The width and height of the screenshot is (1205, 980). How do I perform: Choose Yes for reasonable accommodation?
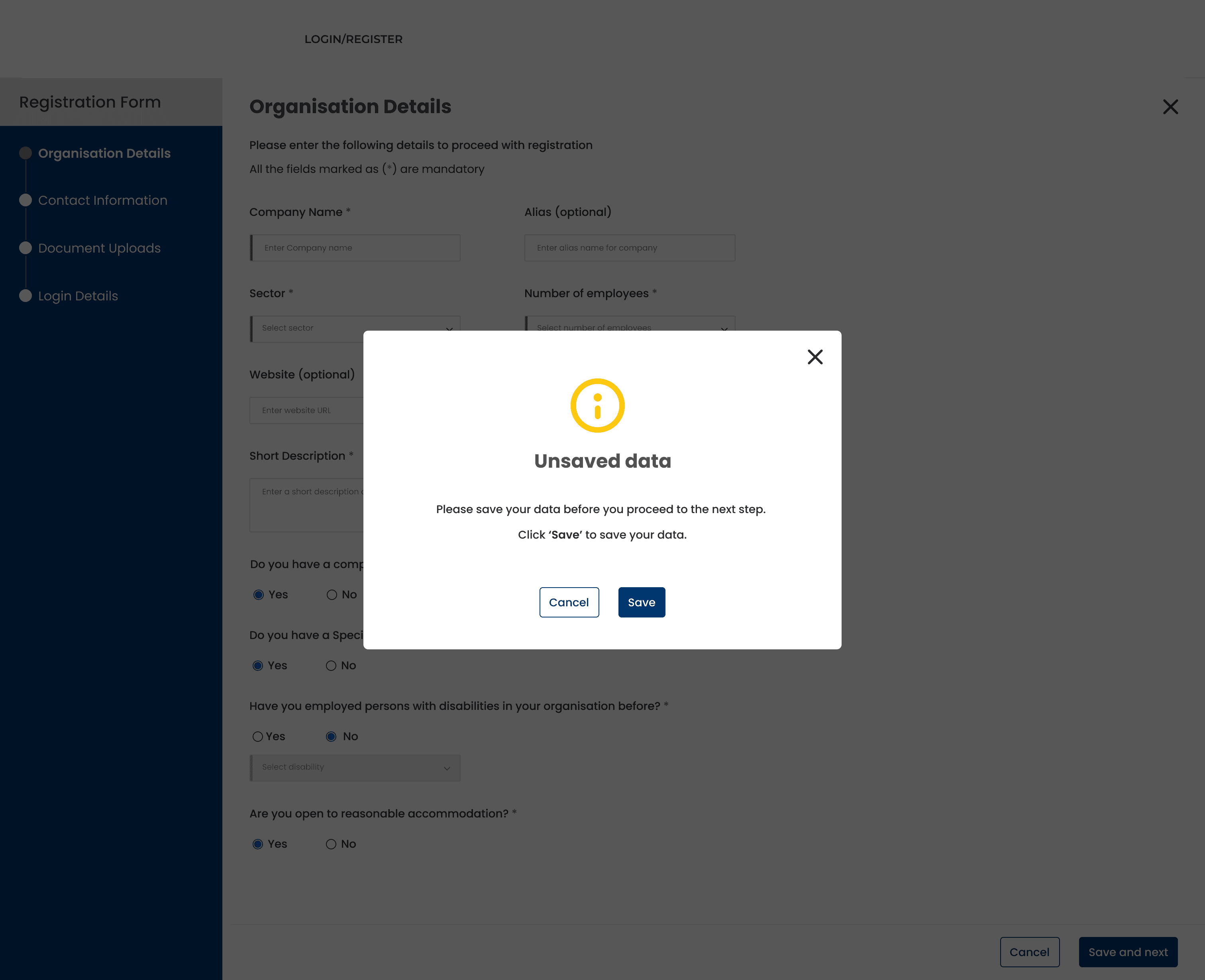[257, 844]
